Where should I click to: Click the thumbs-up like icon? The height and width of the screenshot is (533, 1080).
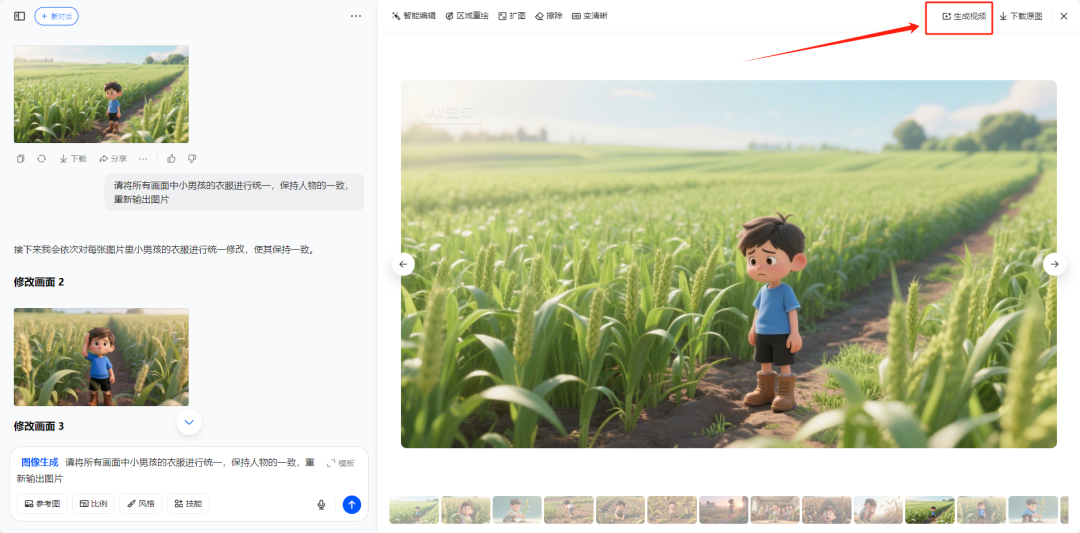pos(172,158)
